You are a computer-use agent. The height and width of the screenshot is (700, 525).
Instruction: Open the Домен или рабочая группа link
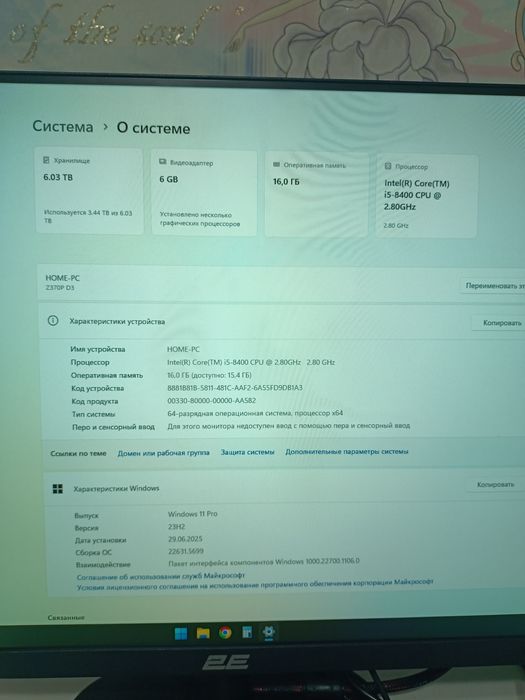(163, 453)
